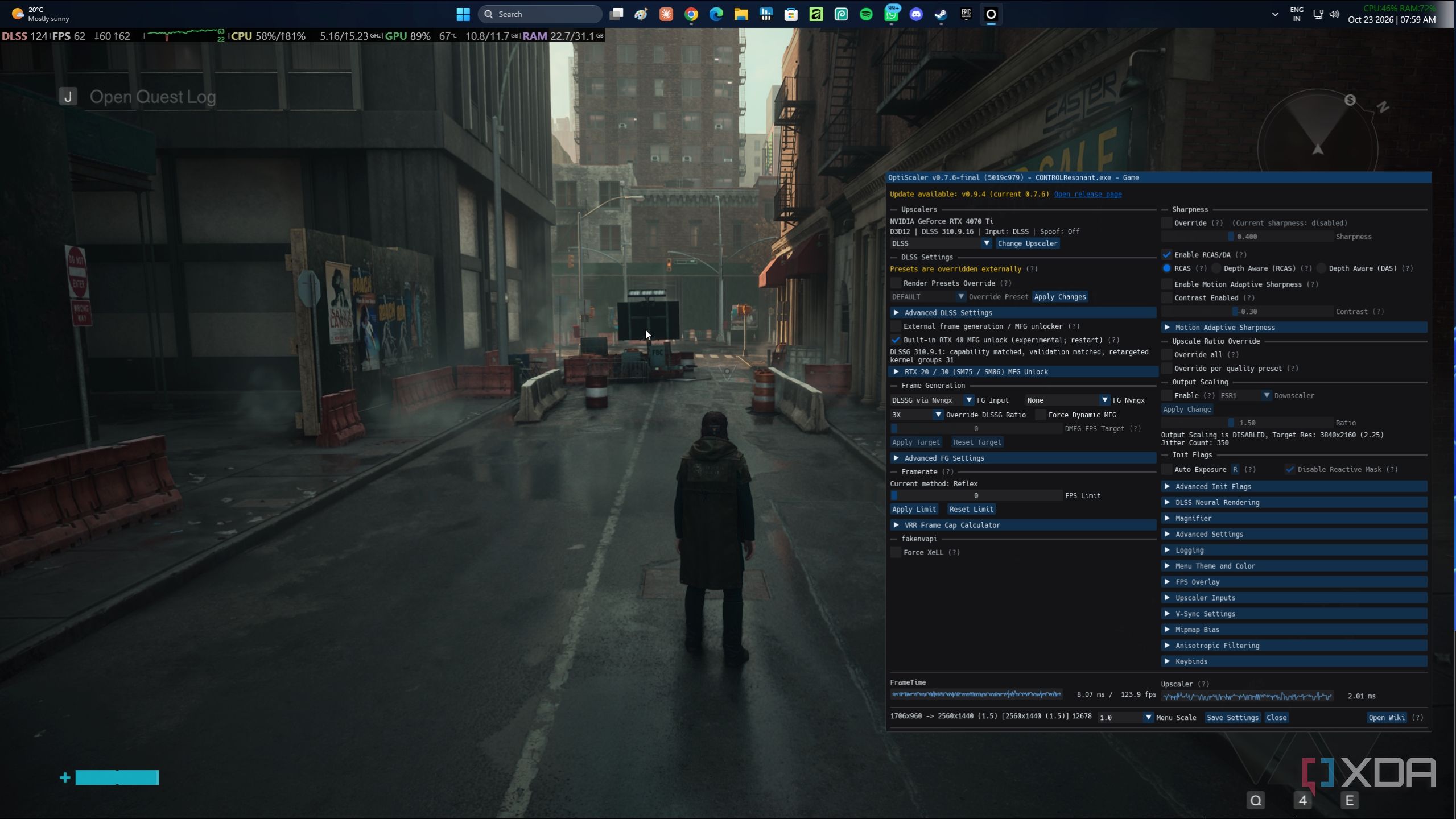Expand the Keybinds section
Image resolution: width=1456 pixels, height=819 pixels.
click(1294, 661)
